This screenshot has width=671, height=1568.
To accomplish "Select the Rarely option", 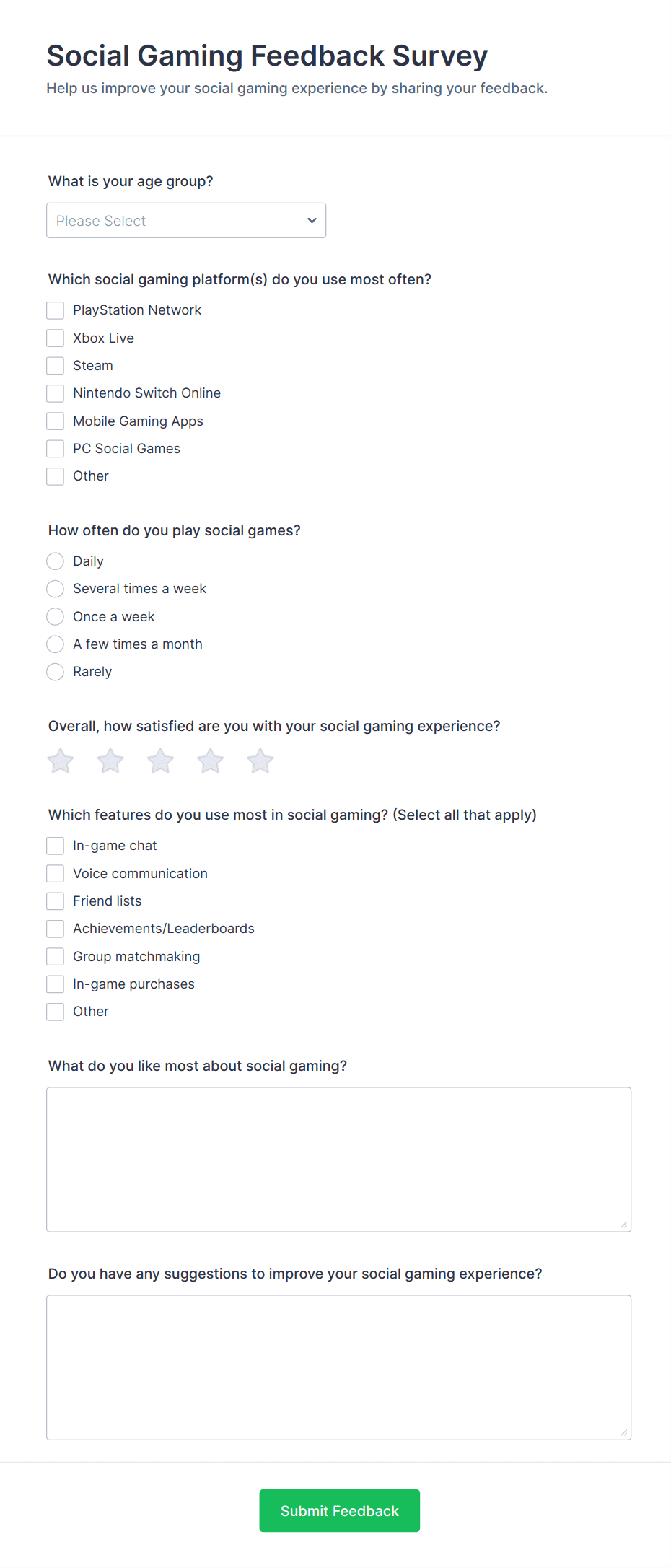I will tap(55, 672).
